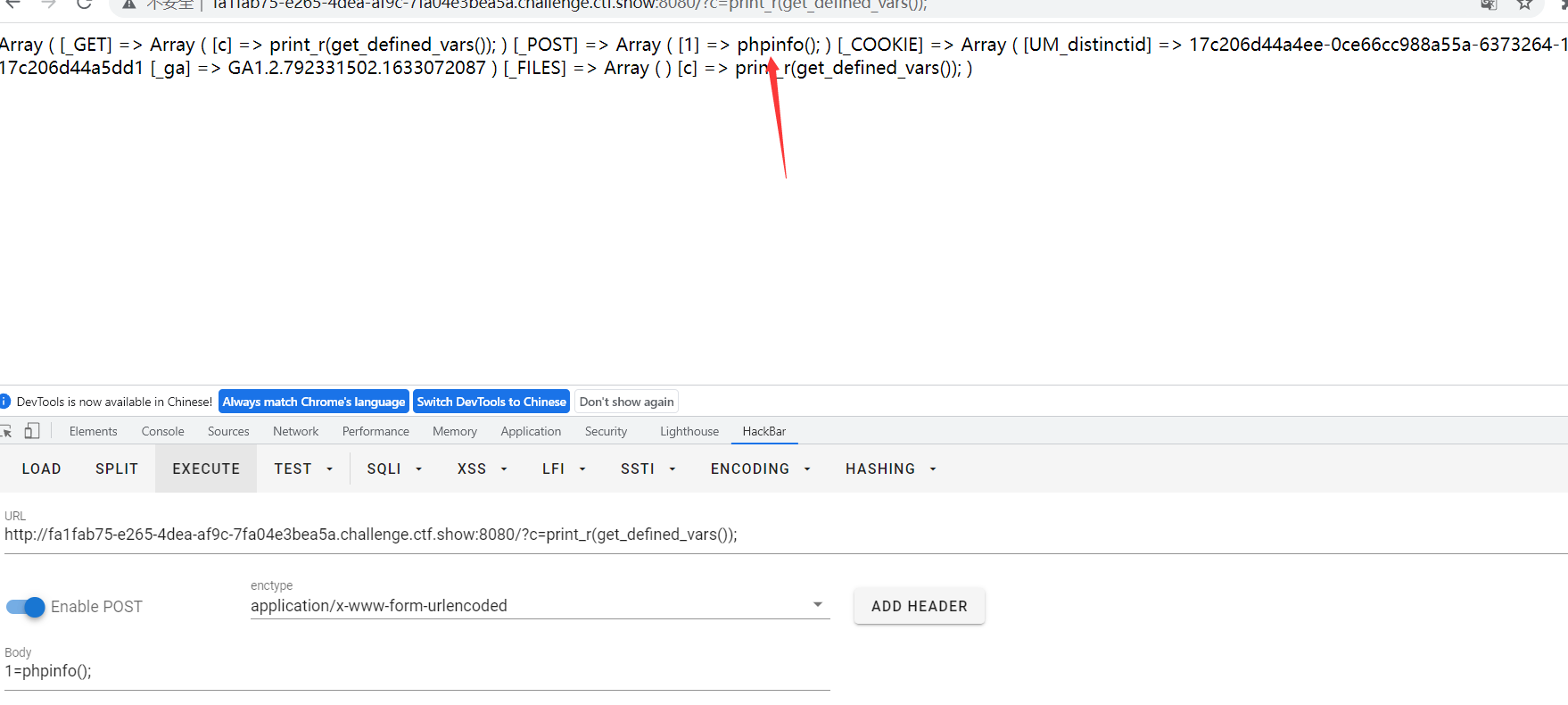Open the SQLI dropdown menu
This screenshot has width=1568, height=705.
(394, 469)
